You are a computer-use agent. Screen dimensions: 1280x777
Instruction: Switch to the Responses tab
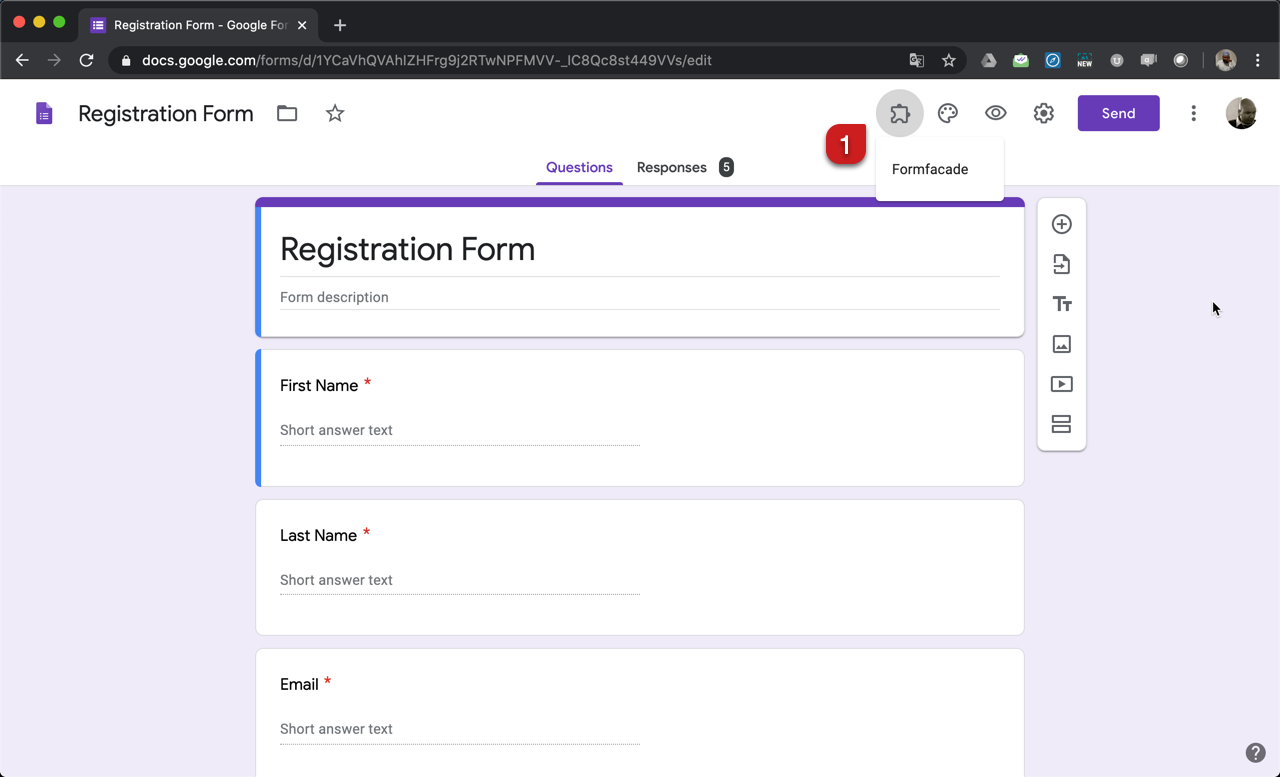click(671, 167)
